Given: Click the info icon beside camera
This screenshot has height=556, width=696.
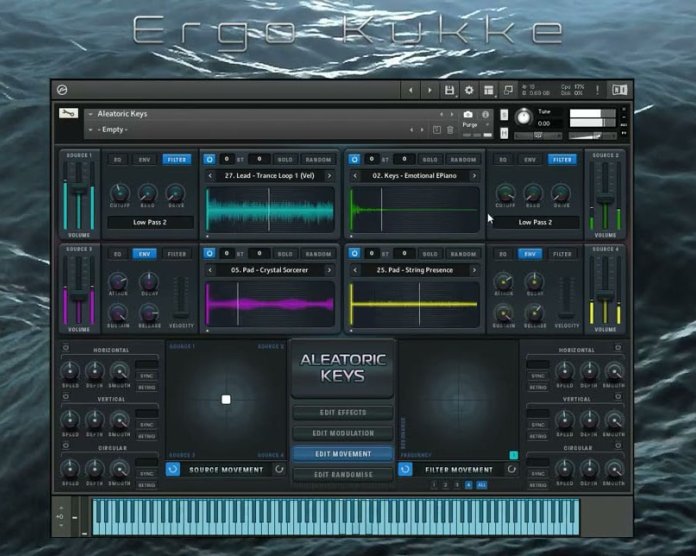Looking at the screenshot, I should click(x=485, y=114).
